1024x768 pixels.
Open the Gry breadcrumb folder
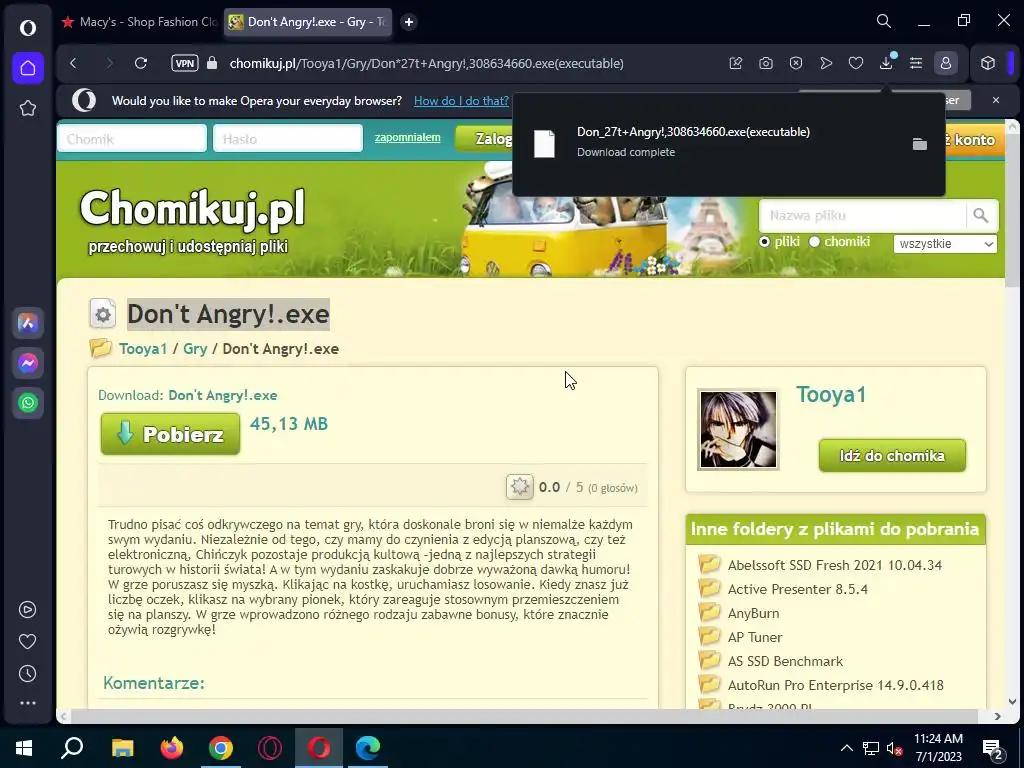click(195, 349)
